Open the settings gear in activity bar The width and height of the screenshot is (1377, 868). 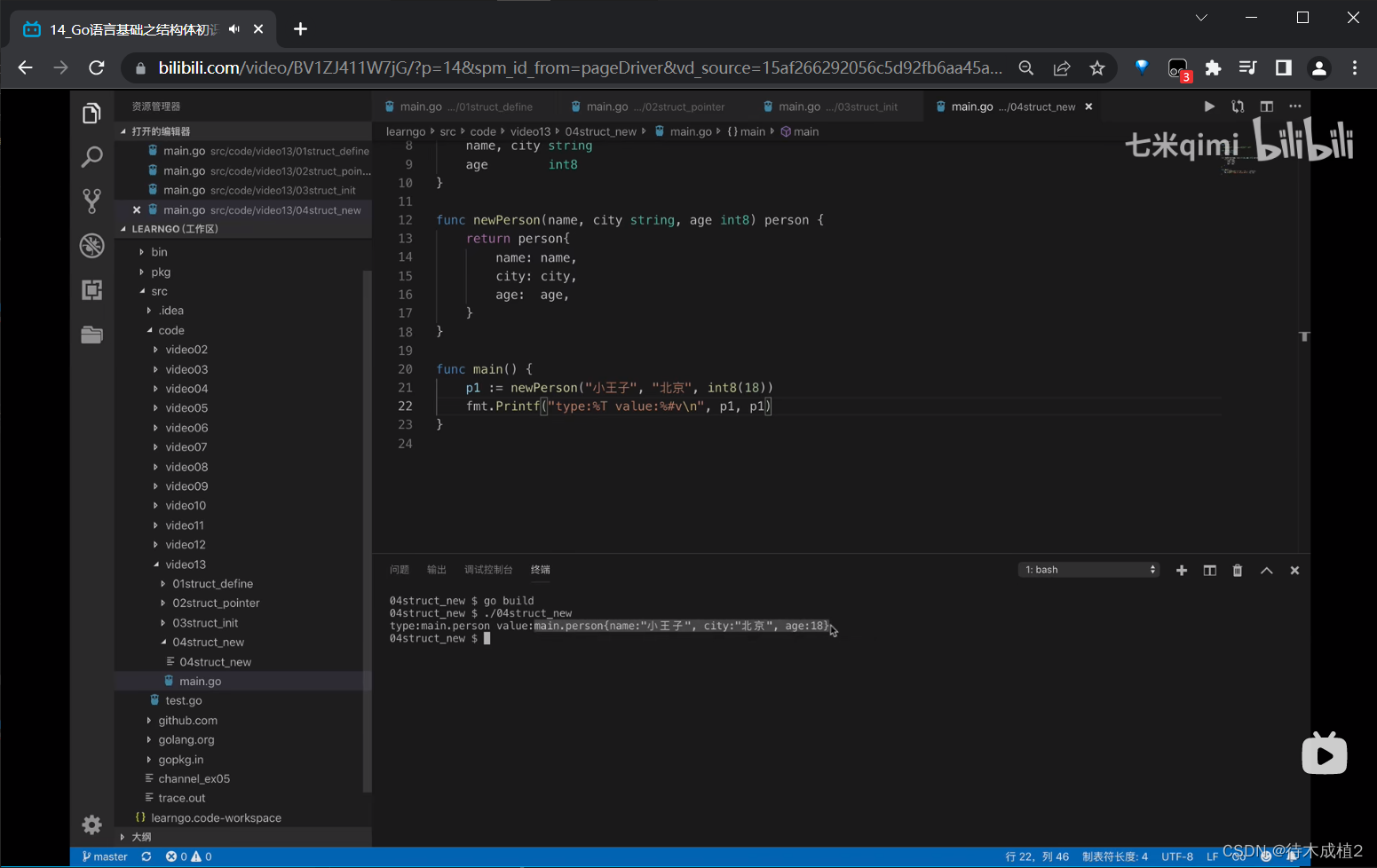91,825
